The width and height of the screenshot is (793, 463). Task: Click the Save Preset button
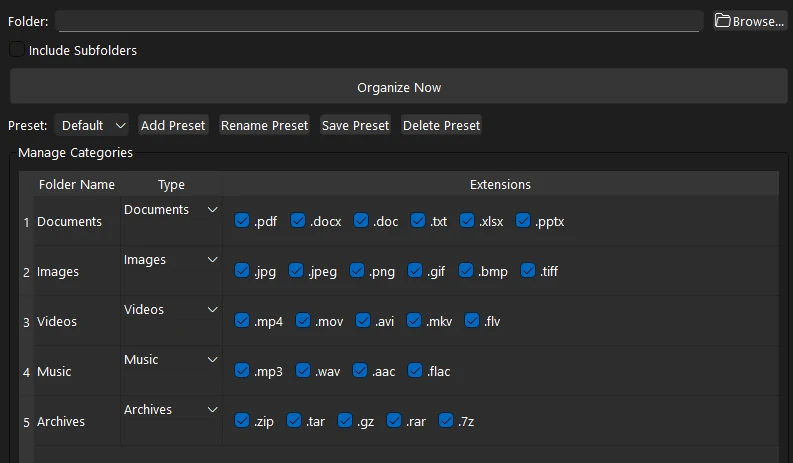coord(356,125)
